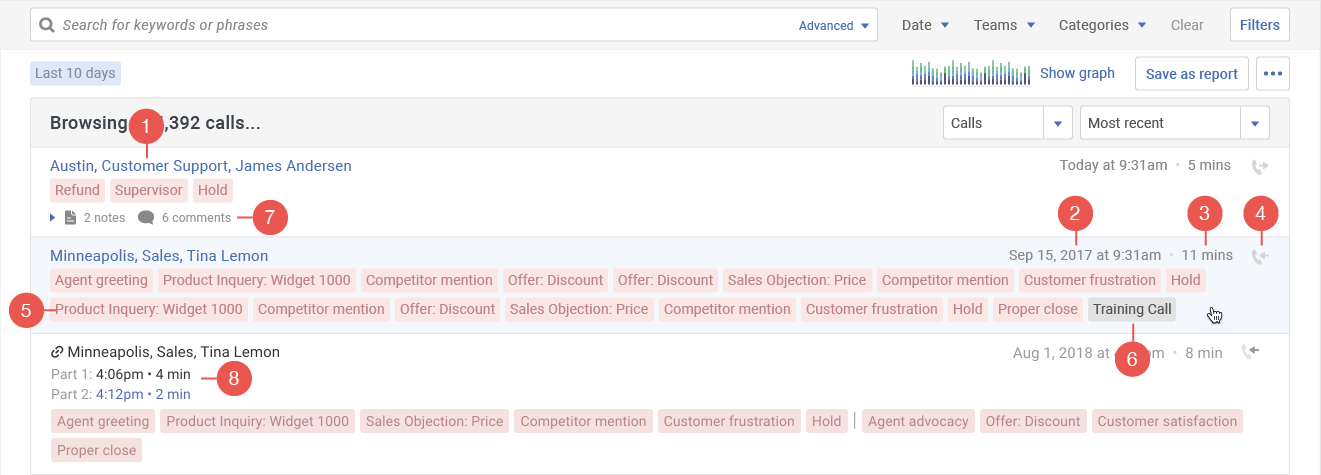Click the call direction icon on Aug 1 call
Image resolution: width=1321 pixels, height=475 pixels.
pyautogui.click(x=1249, y=352)
